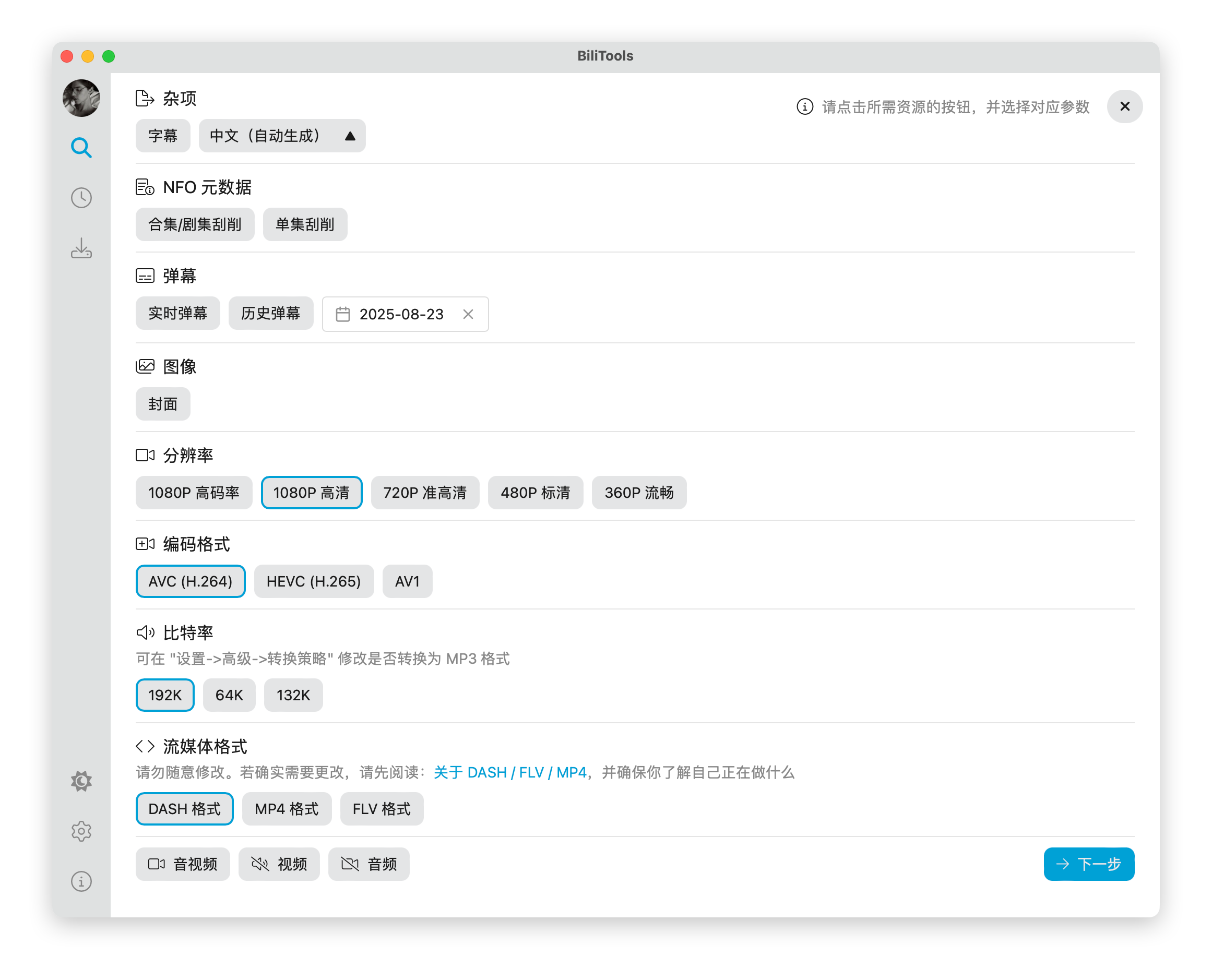
Task: Choose AVC (H.264) encoding
Action: (190, 581)
